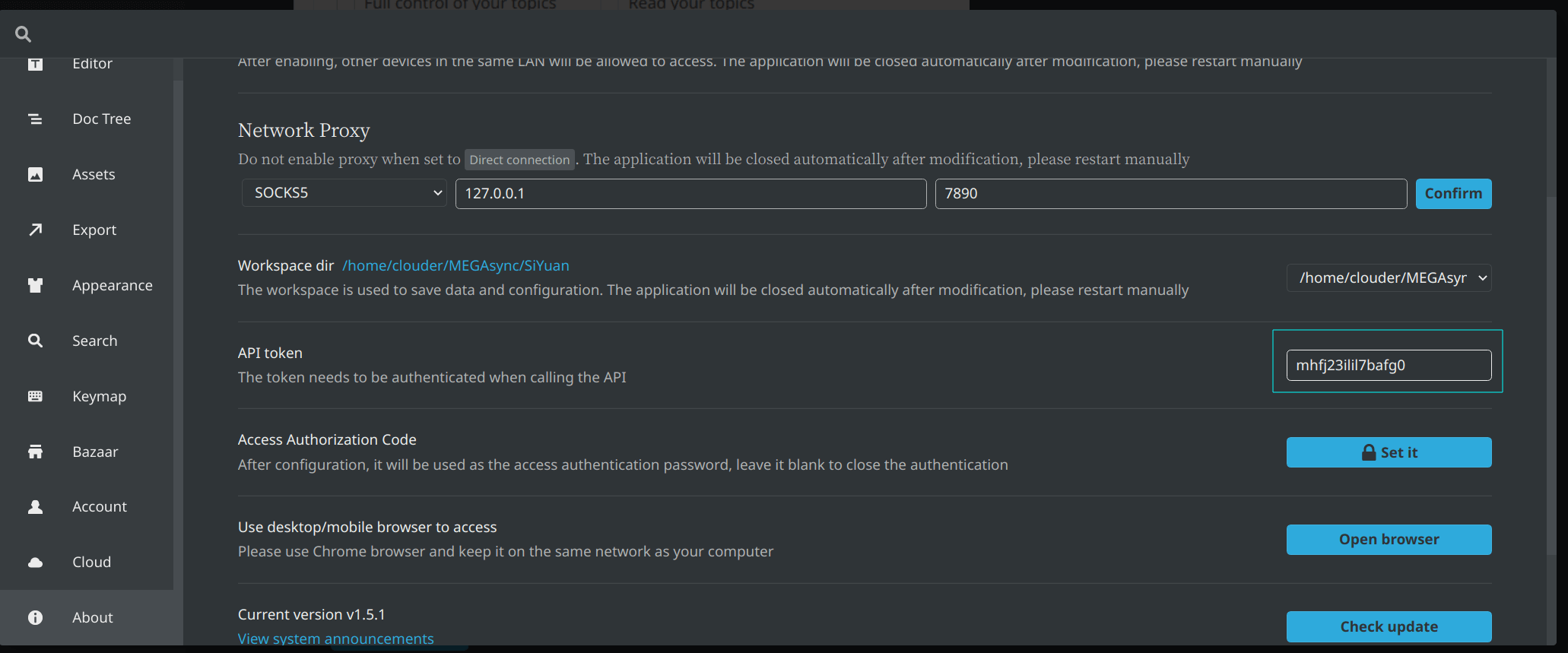Click the Export arrow icon
Screen dimensions: 1568x653
(x=35, y=230)
